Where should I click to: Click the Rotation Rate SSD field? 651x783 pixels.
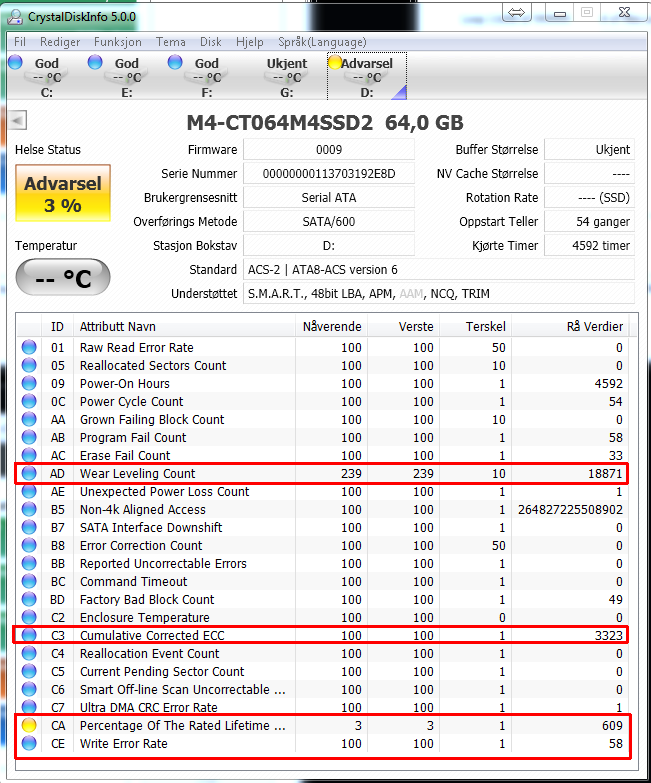(590, 198)
